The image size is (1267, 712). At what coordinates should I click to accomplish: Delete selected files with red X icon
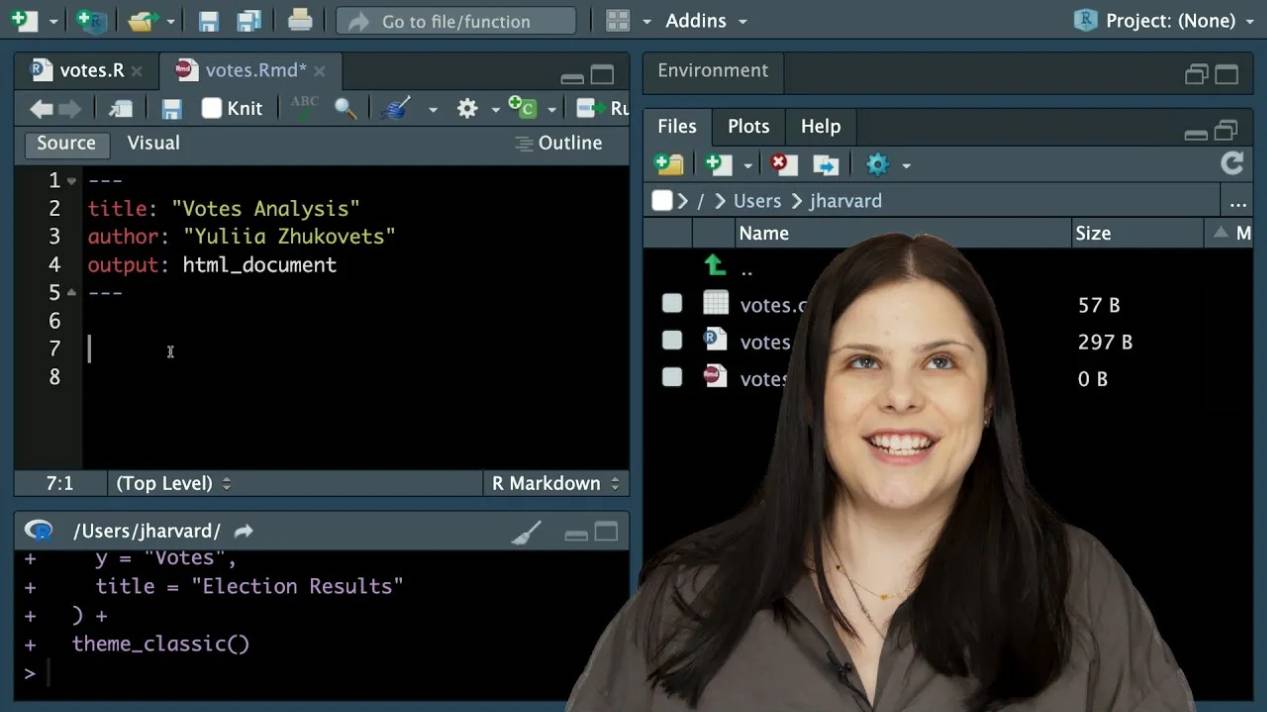784,164
